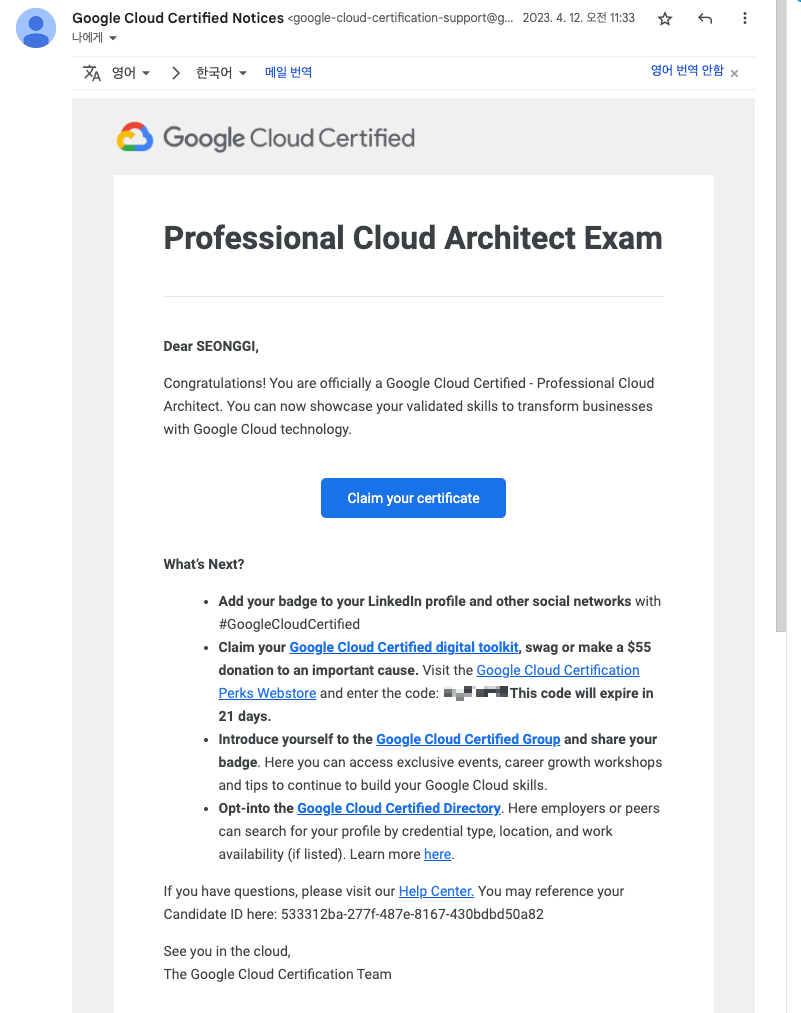
Task: Click the Google Cloud logo
Action: [135, 137]
